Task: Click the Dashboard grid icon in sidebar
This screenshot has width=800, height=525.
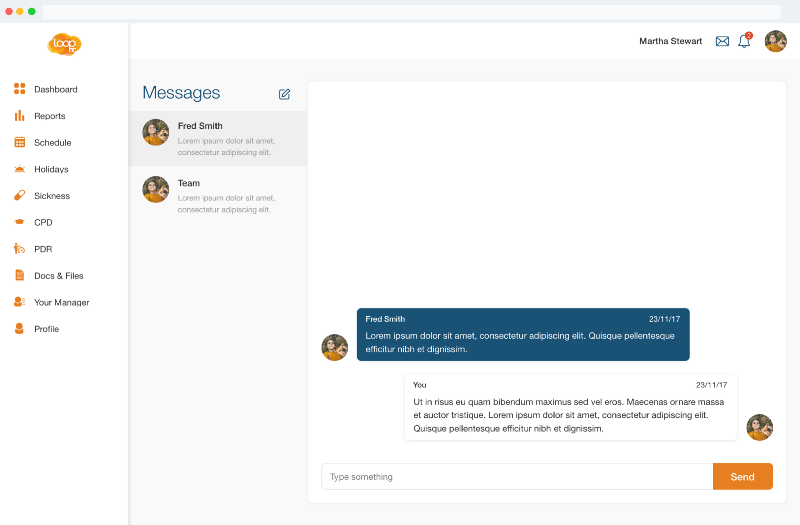Action: (19, 89)
